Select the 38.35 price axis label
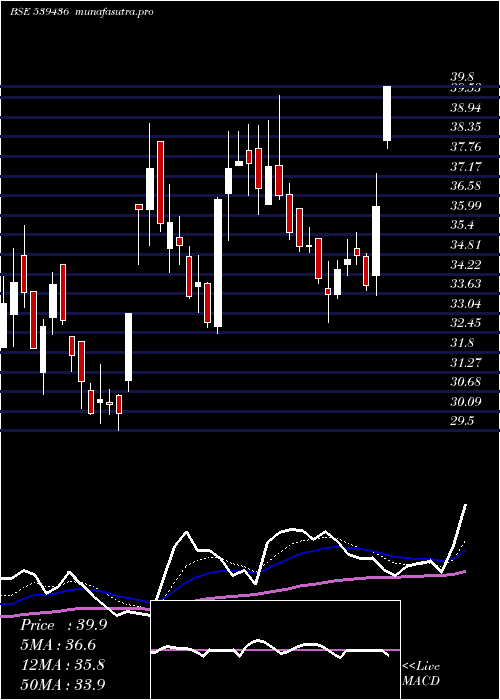Screen dimensions: 500x700 click(x=465, y=127)
